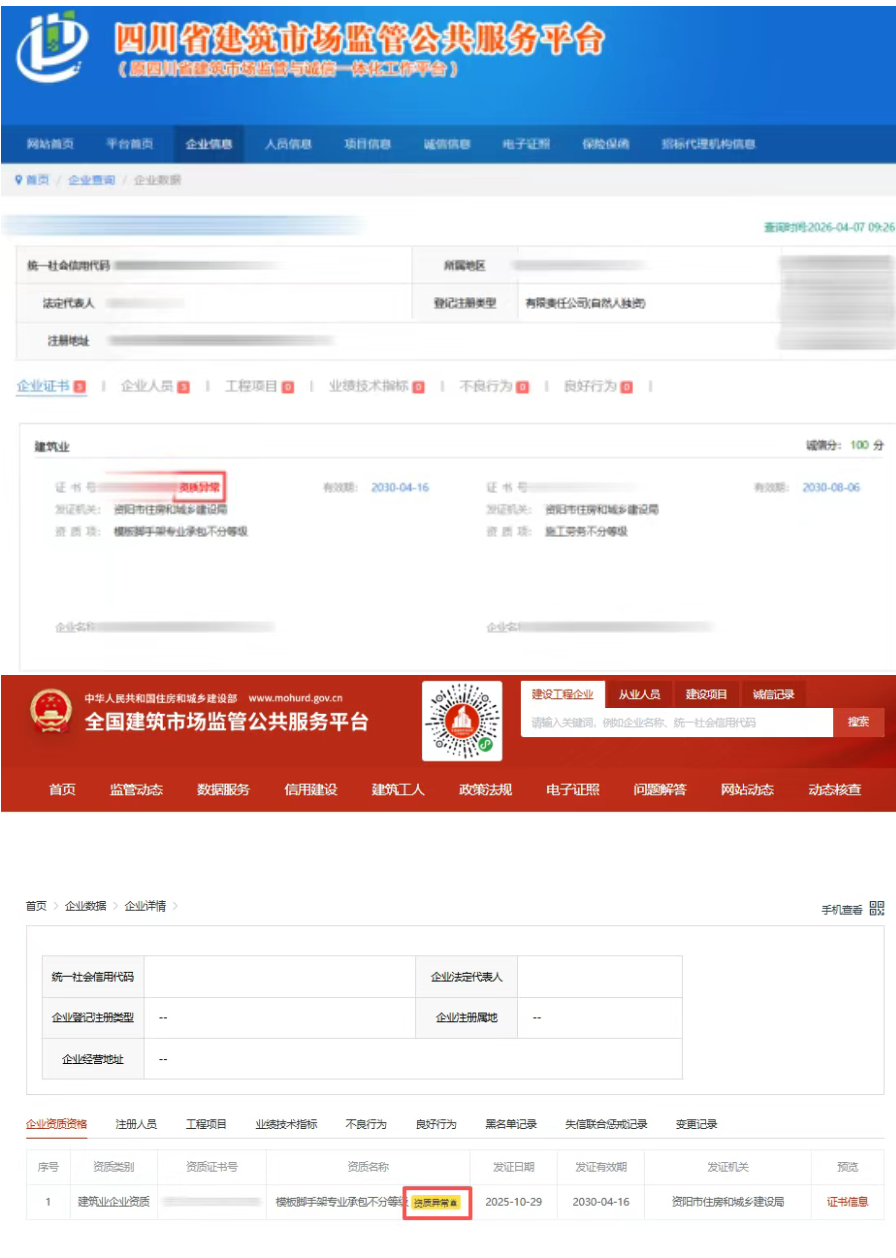This screenshot has width=896, height=1258.
Task: Switch to the 失信联合惩戒记录 tab
Action: (606, 1124)
